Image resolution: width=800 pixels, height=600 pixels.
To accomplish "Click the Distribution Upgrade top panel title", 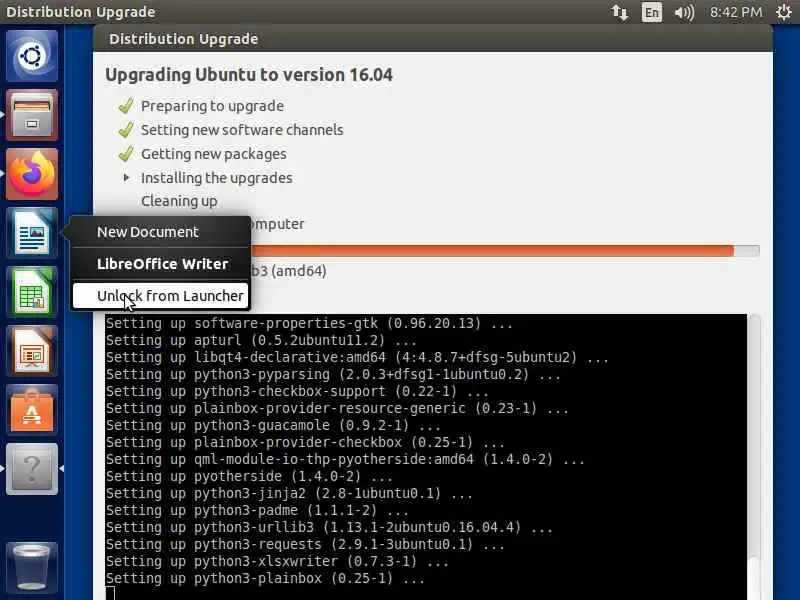I will (x=81, y=12).
